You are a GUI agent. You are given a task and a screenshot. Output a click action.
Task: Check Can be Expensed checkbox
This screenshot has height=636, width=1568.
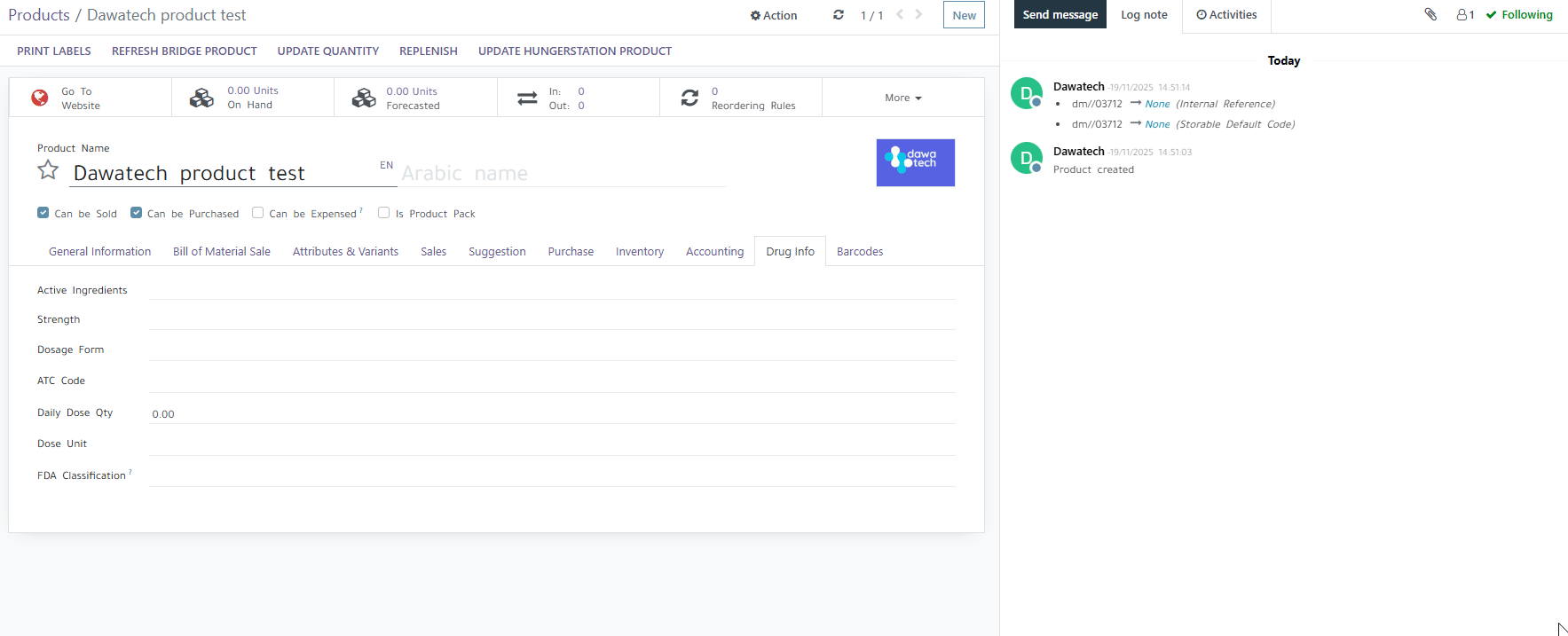[258, 212]
